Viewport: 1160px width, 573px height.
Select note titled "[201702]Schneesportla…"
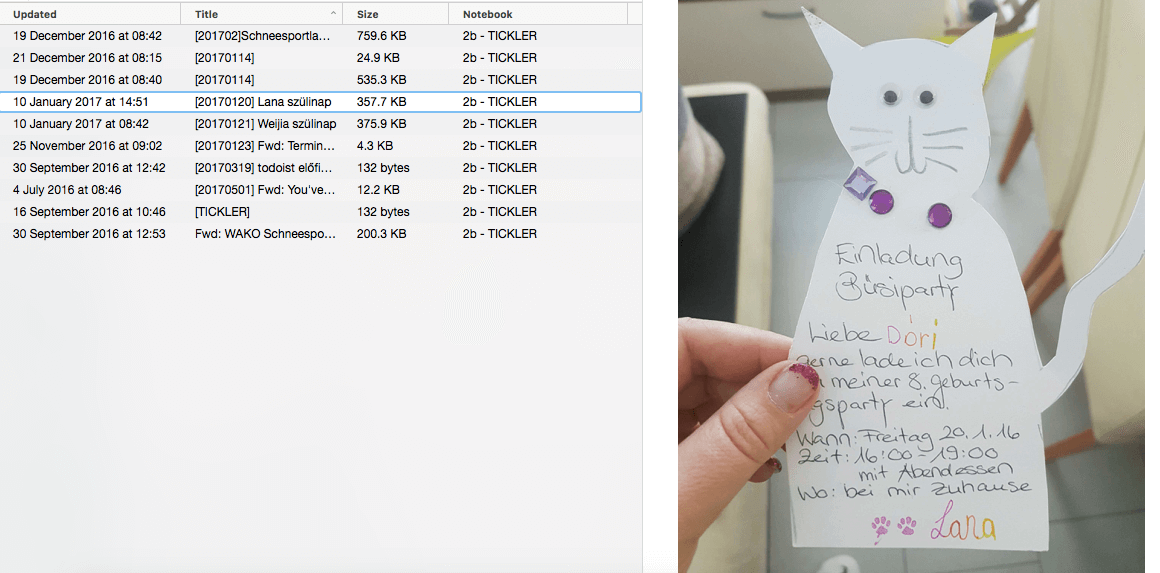[263, 35]
